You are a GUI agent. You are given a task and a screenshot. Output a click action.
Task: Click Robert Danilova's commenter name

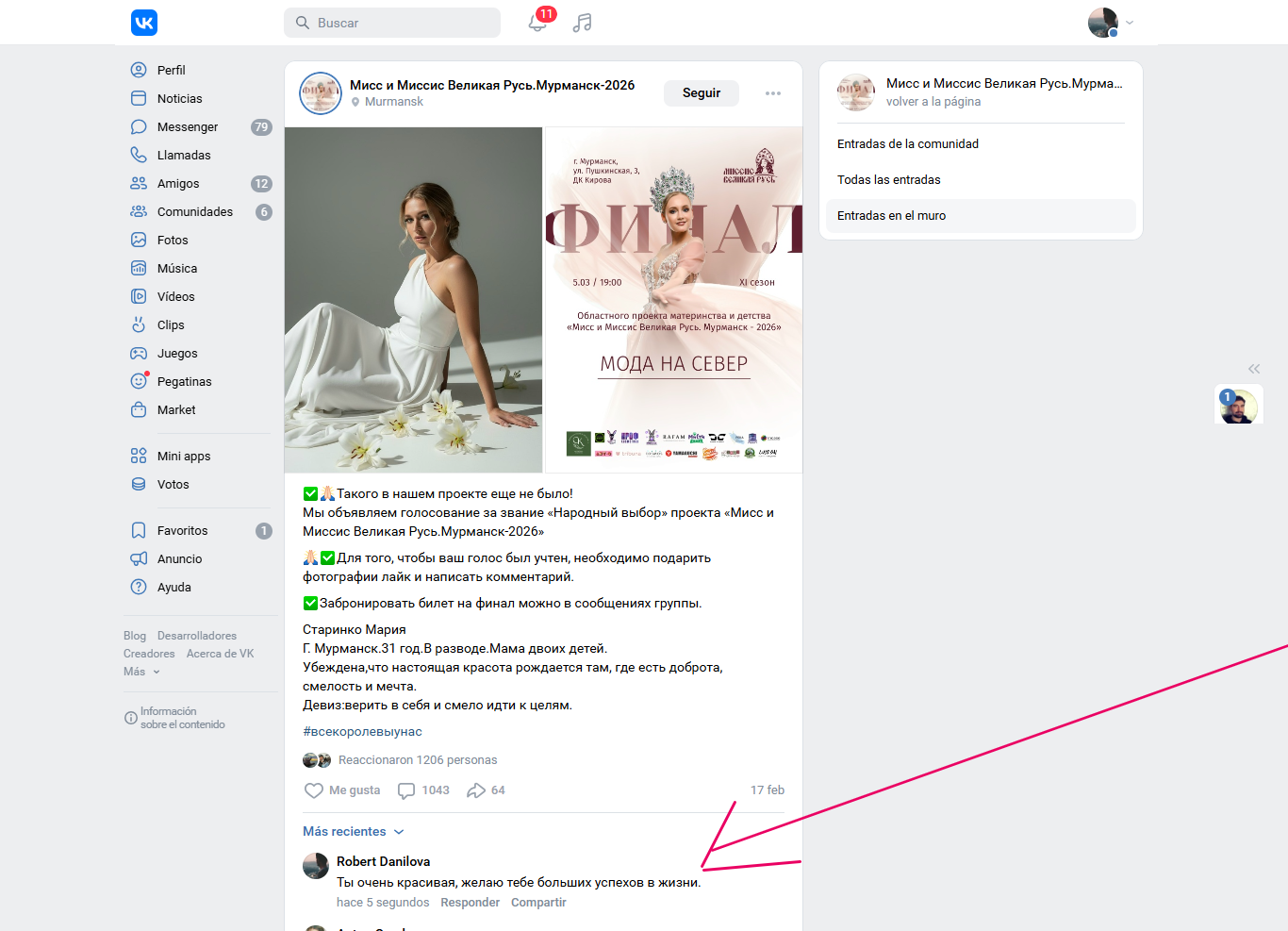click(383, 861)
